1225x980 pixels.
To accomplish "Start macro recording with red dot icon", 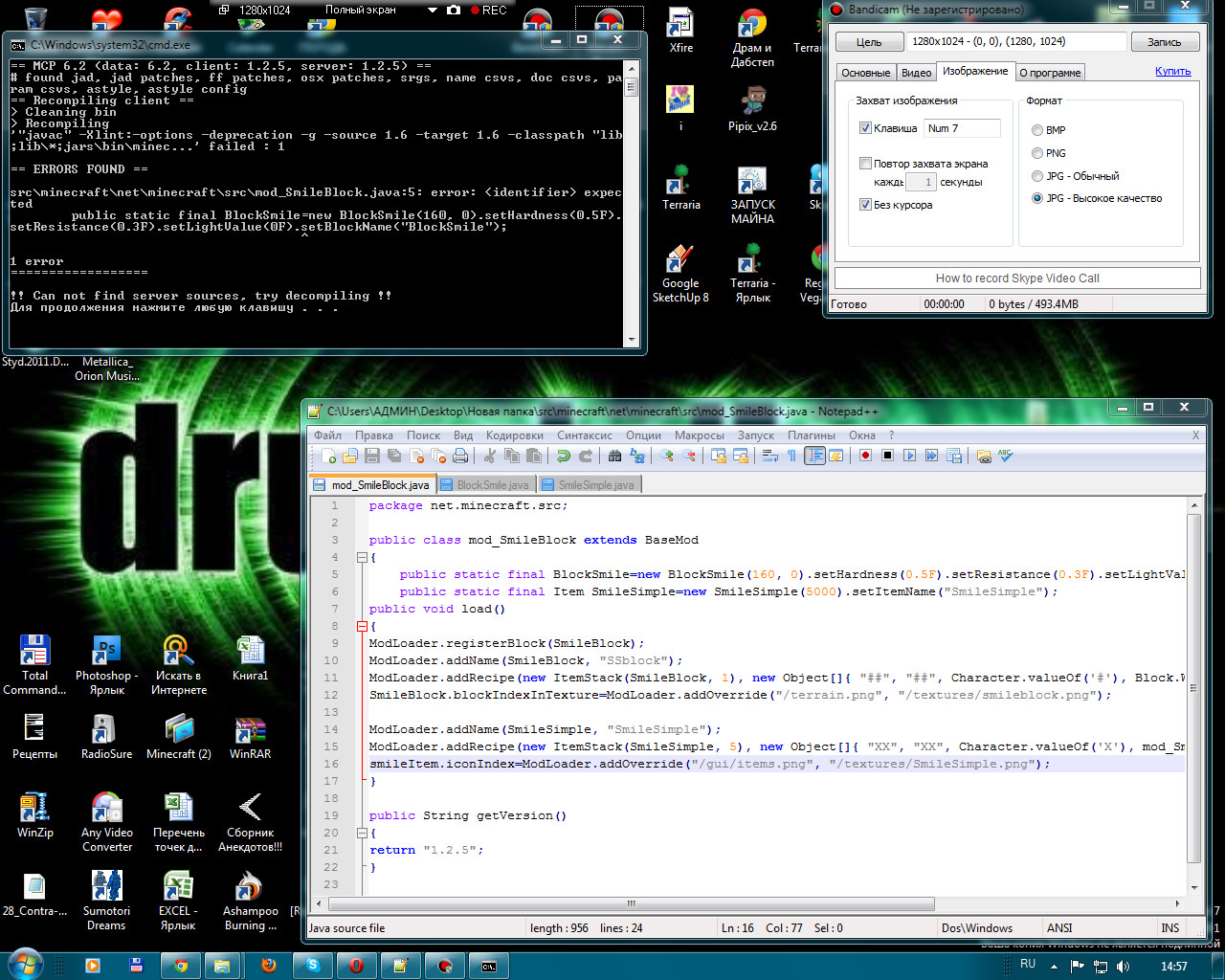I will pyautogui.click(x=865, y=457).
